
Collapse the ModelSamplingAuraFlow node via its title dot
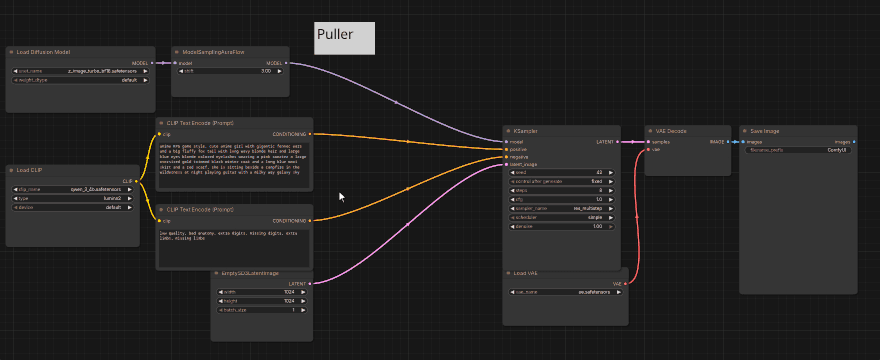(x=177, y=52)
